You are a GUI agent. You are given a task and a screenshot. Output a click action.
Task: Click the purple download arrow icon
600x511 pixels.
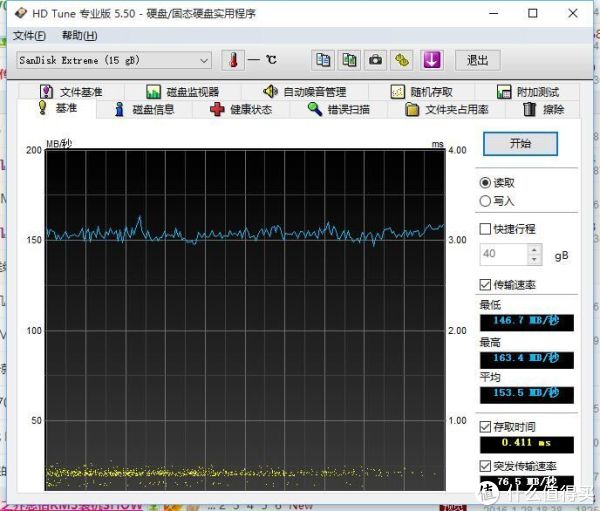click(432, 60)
